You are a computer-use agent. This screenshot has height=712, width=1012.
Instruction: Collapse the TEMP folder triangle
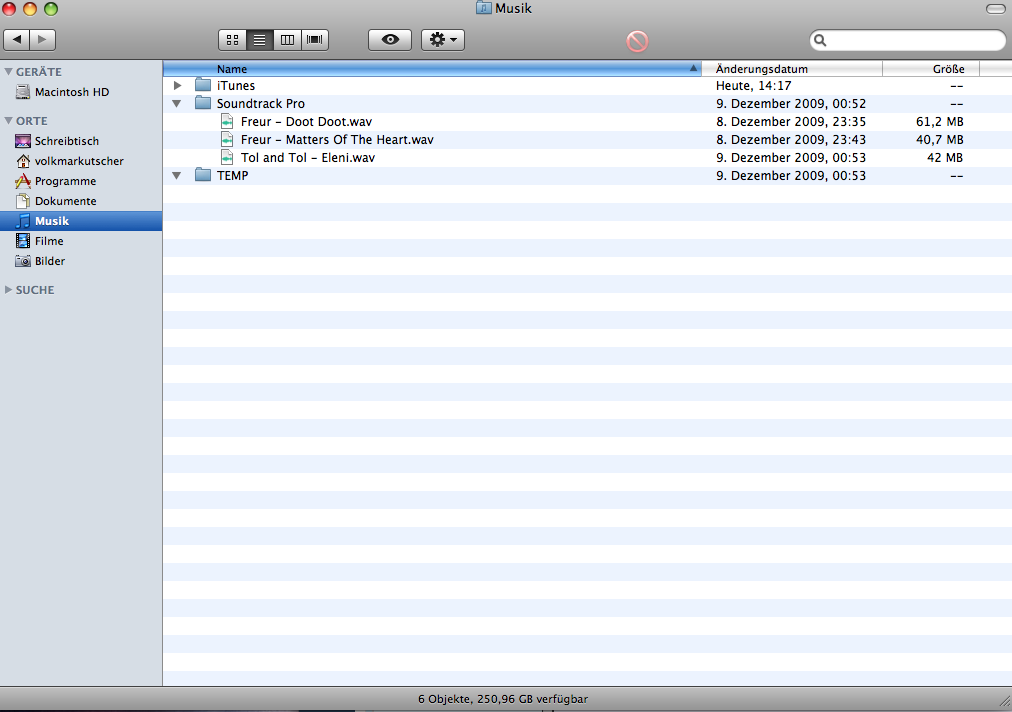pyautogui.click(x=177, y=176)
